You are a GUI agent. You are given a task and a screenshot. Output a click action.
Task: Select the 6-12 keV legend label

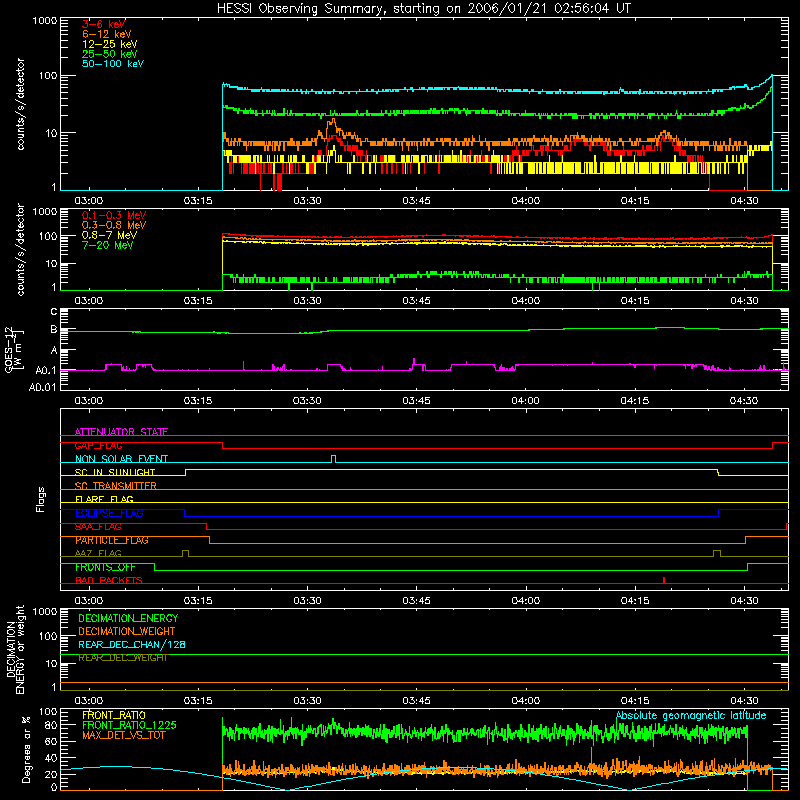pyautogui.click(x=107, y=34)
